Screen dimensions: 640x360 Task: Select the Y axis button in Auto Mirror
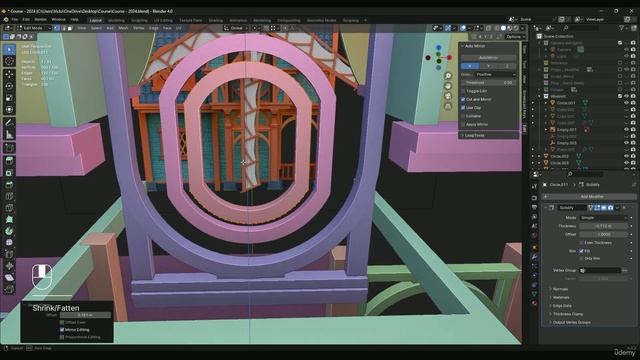[x=489, y=66]
